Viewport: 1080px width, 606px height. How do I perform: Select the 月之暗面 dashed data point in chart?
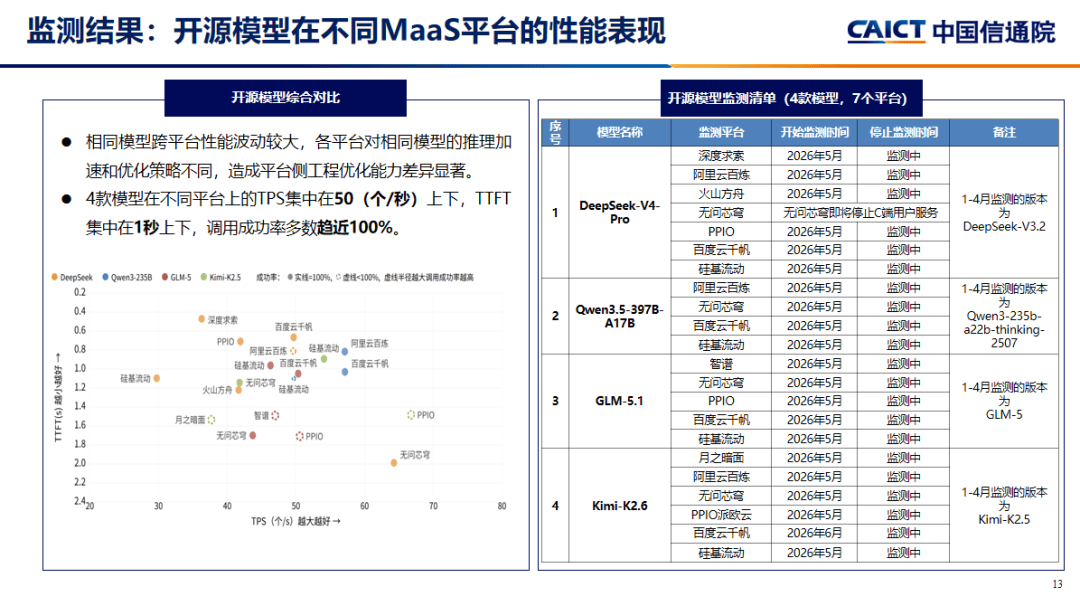pyautogui.click(x=211, y=419)
